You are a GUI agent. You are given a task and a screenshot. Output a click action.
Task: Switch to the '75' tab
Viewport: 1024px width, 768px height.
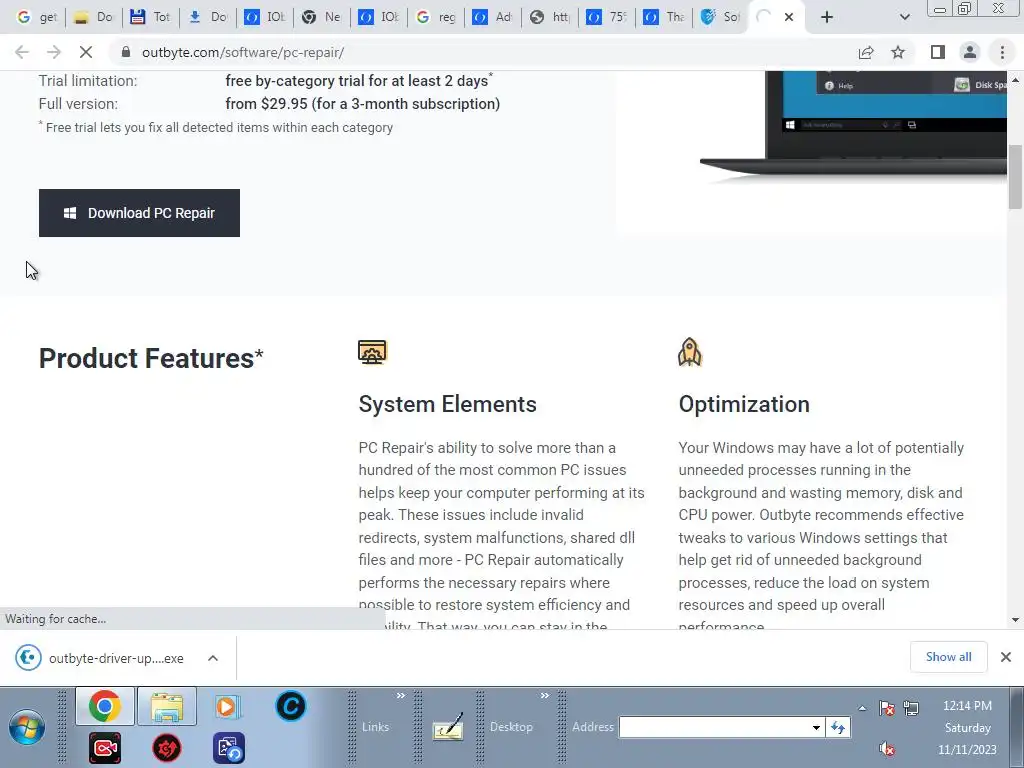point(607,18)
